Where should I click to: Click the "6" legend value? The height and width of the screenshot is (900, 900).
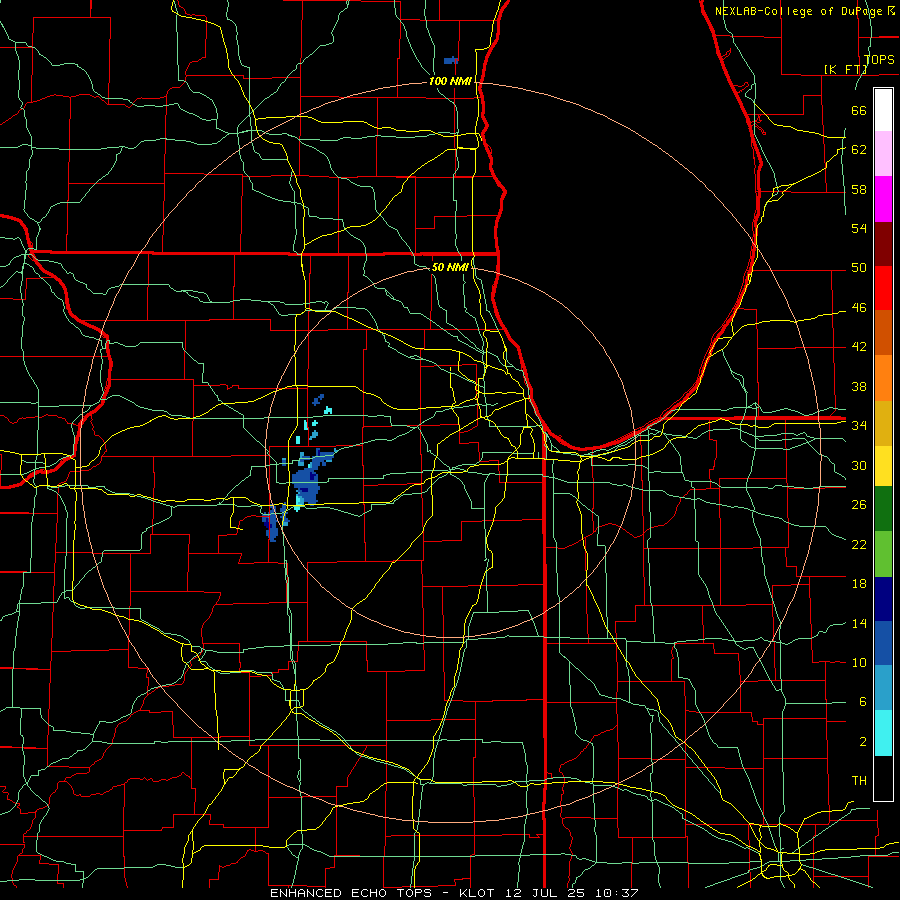click(x=862, y=702)
